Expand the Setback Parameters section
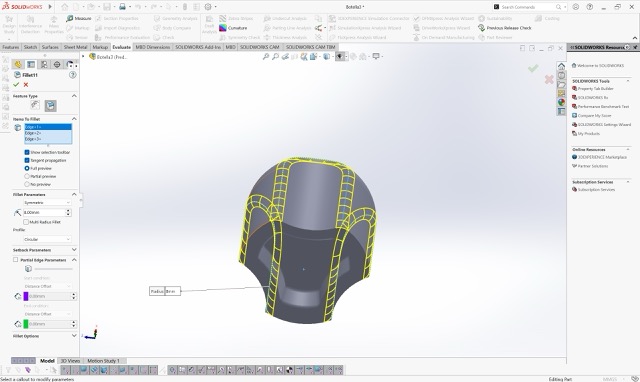This screenshot has height=382, width=640. 74,250
